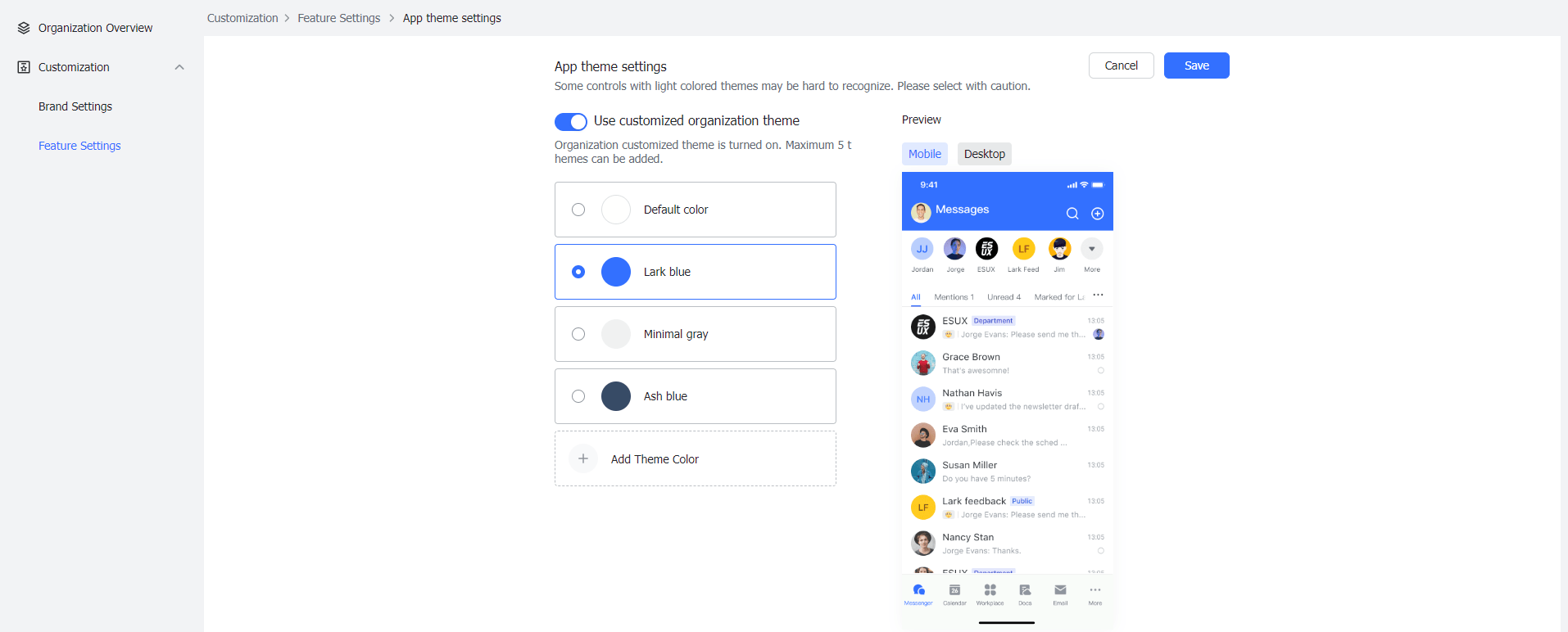1568x632 pixels.
Task: Click the search icon in Messages preview
Action: coord(1072,214)
